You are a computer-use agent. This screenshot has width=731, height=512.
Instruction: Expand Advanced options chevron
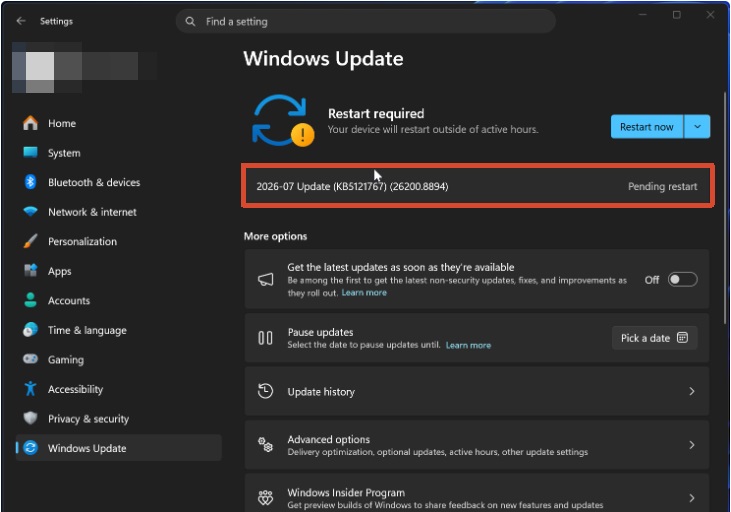[x=691, y=445]
